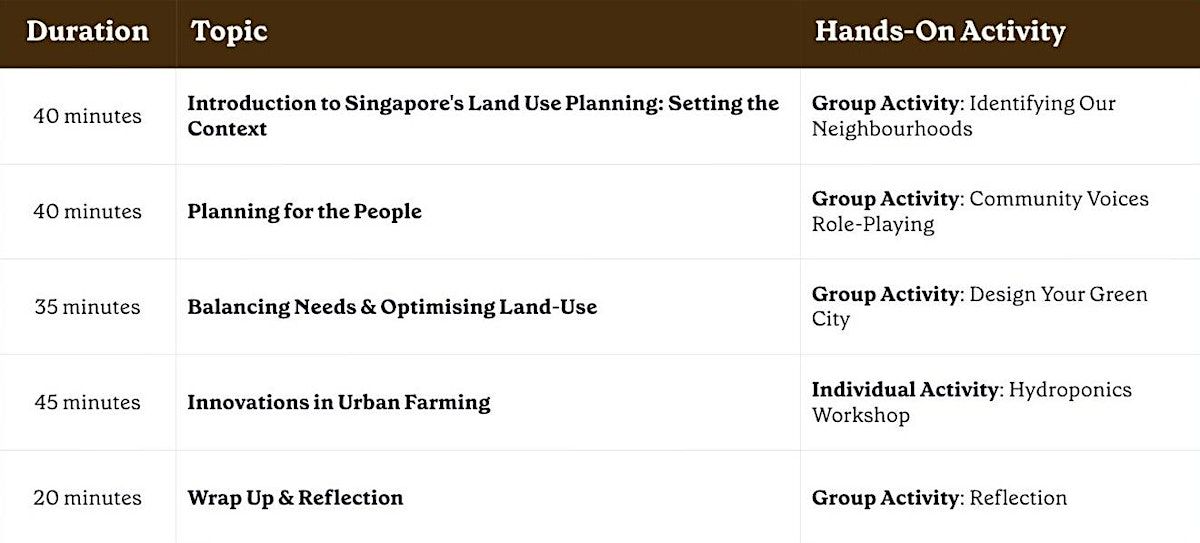Select bold Group Activity label beside Community Voices
The height and width of the screenshot is (543, 1200).
(885, 199)
